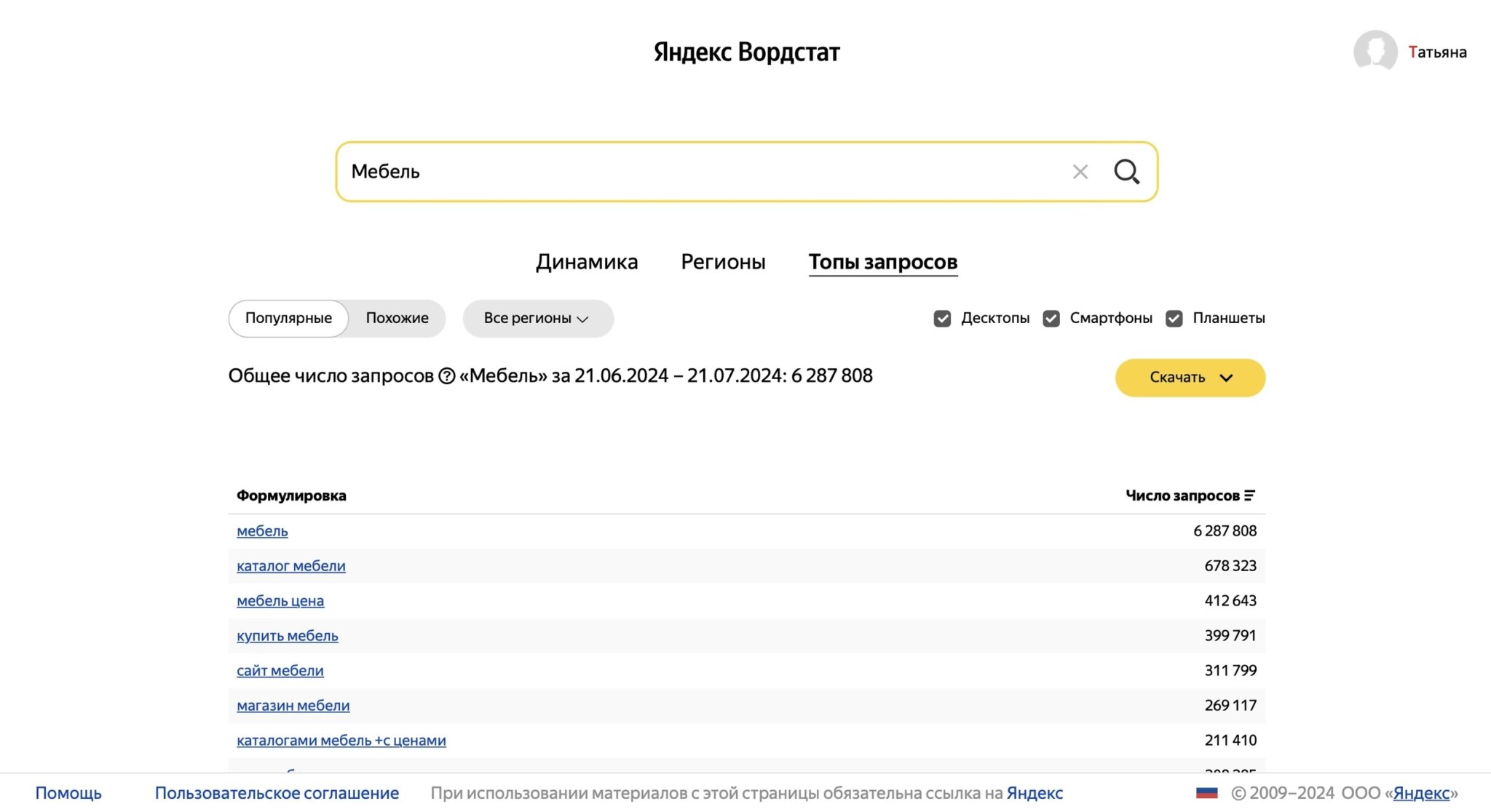The width and height of the screenshot is (1491, 812).
Task: Click the Яндекс Вордстат logo
Action: [746, 52]
